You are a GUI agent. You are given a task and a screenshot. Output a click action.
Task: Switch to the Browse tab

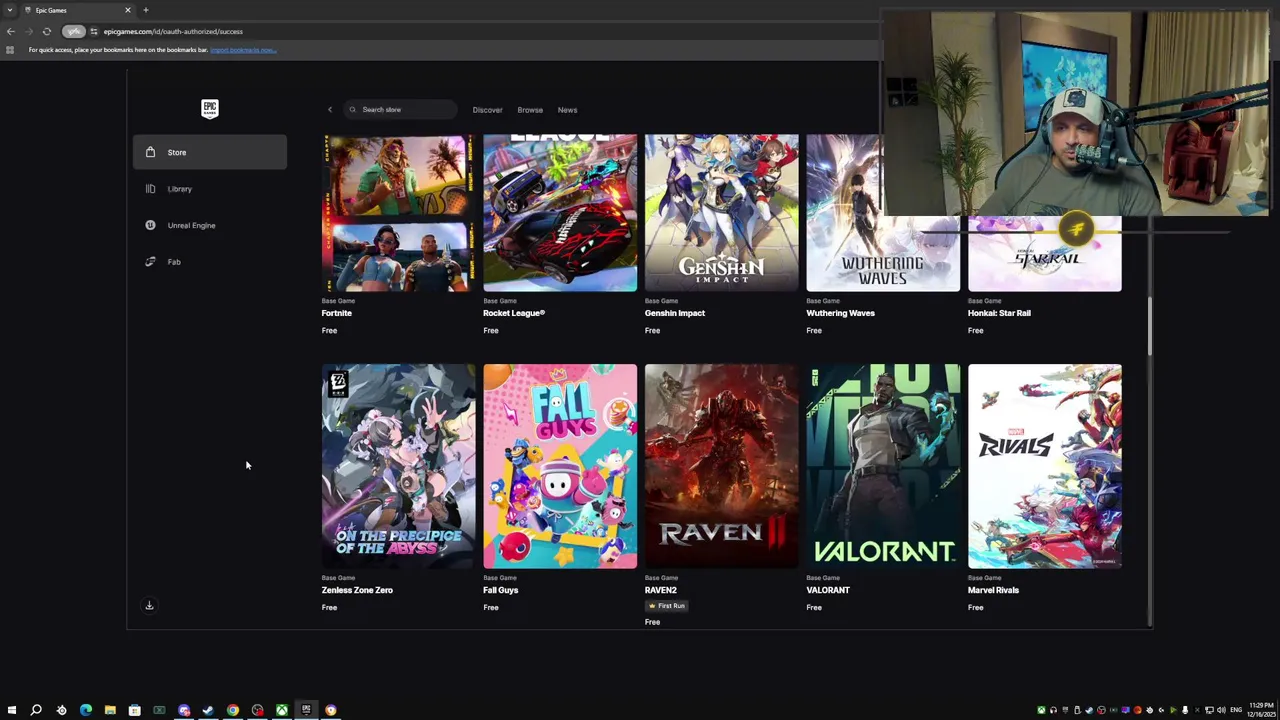[x=530, y=110]
